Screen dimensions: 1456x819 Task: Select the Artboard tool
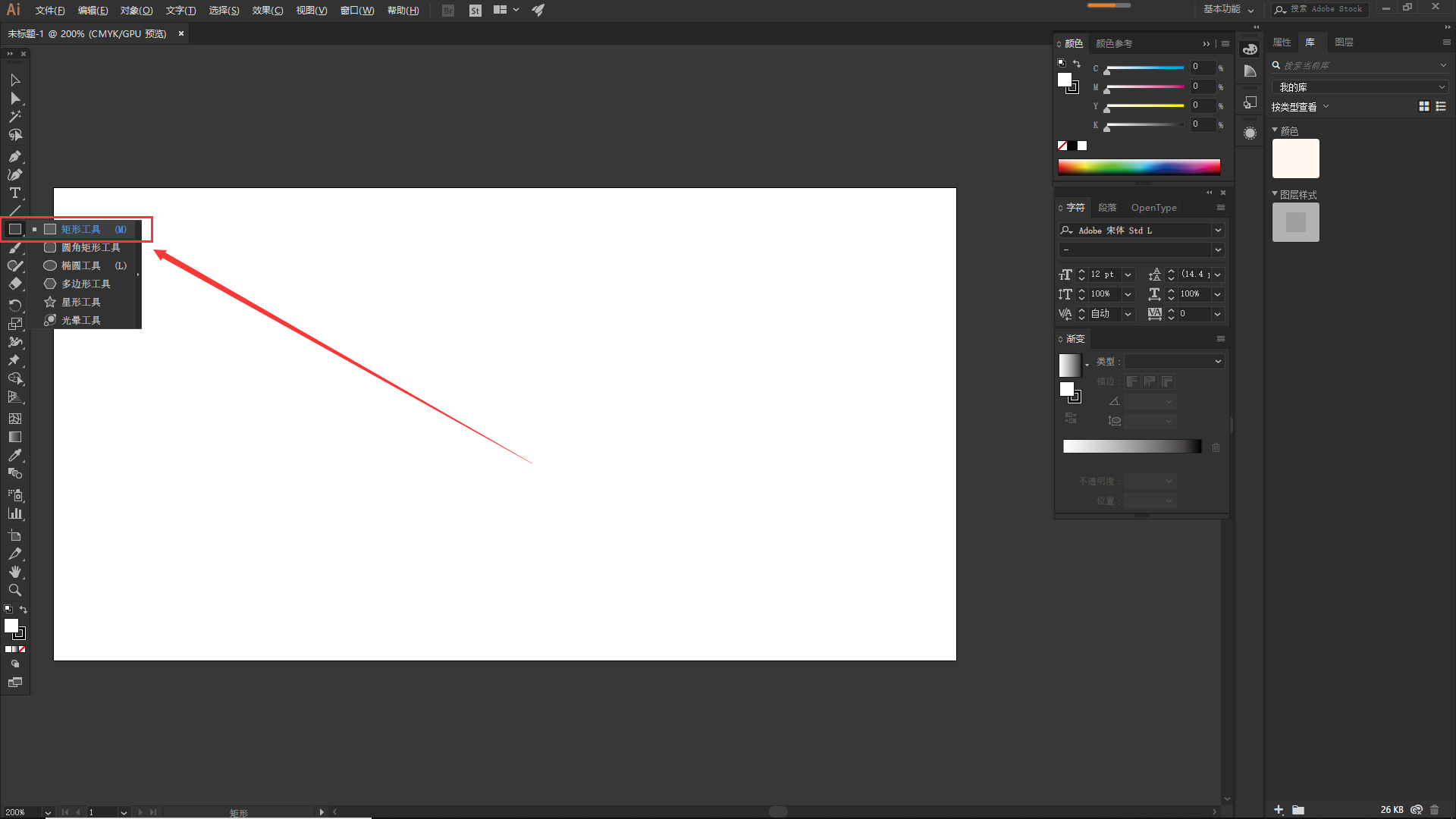click(14, 535)
